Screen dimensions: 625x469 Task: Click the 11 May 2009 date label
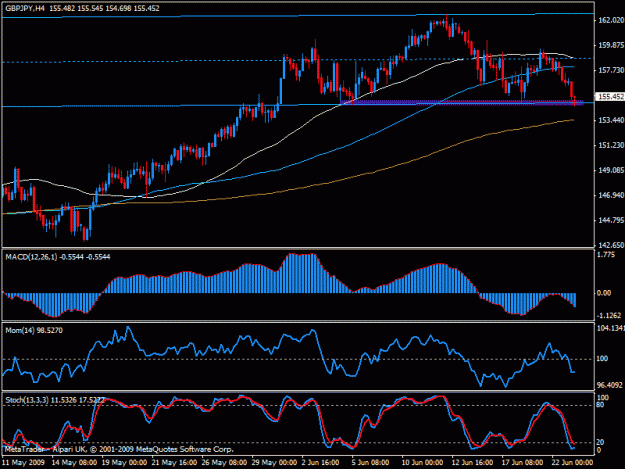[23, 463]
